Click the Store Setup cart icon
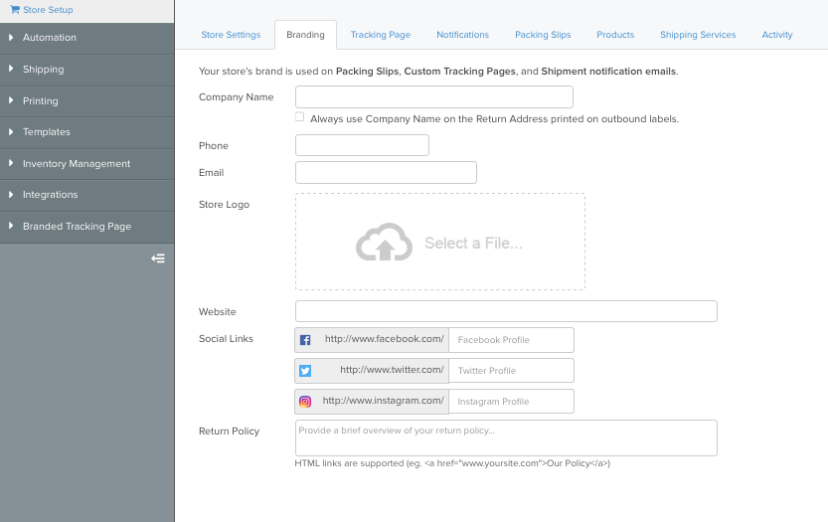This screenshot has height=522, width=828. (x=15, y=10)
